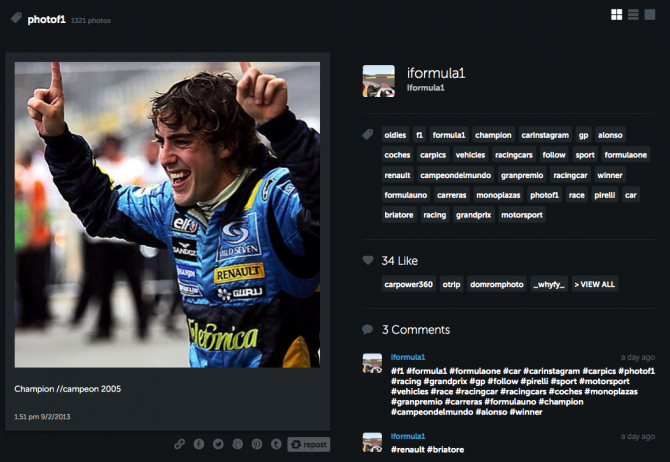Open iformula1 name on #renault comment
Viewport: 670px width, 462px height.
408,436
